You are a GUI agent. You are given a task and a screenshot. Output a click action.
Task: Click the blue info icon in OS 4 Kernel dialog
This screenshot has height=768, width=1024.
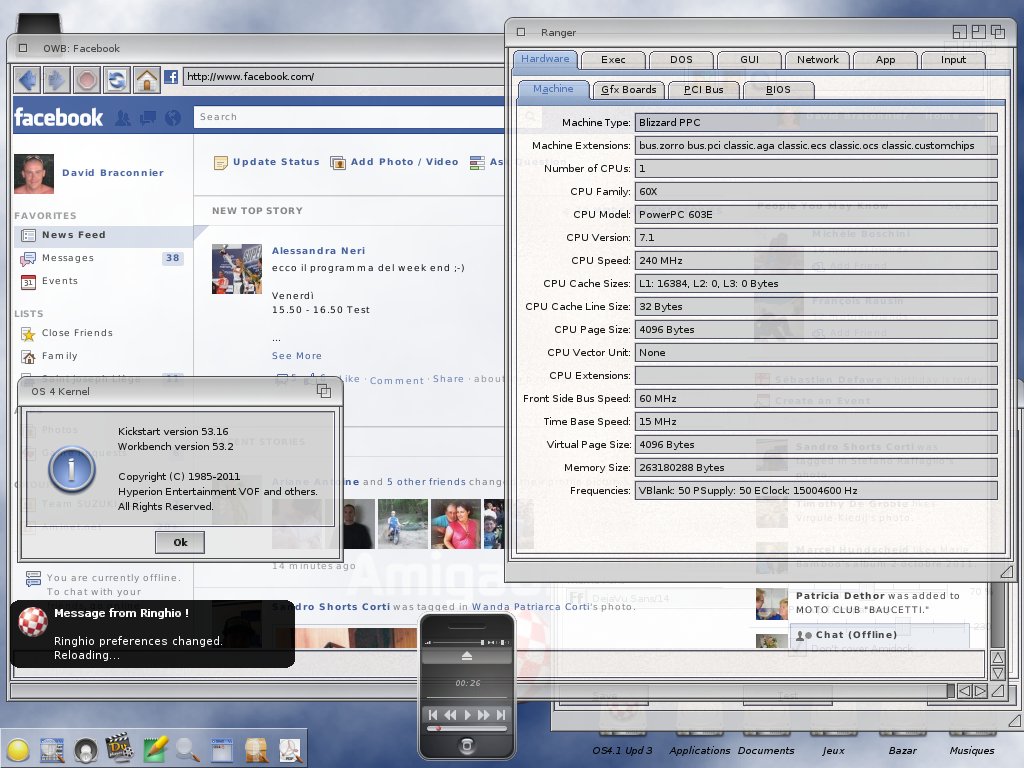pos(72,469)
